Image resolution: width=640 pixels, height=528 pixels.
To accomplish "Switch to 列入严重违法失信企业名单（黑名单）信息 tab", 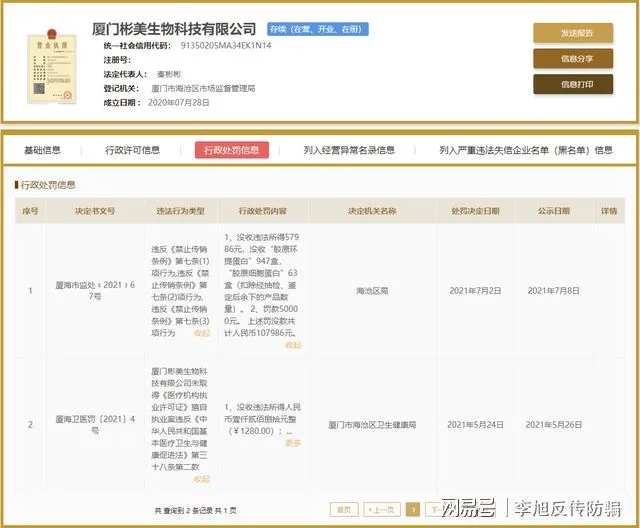I will (x=526, y=150).
